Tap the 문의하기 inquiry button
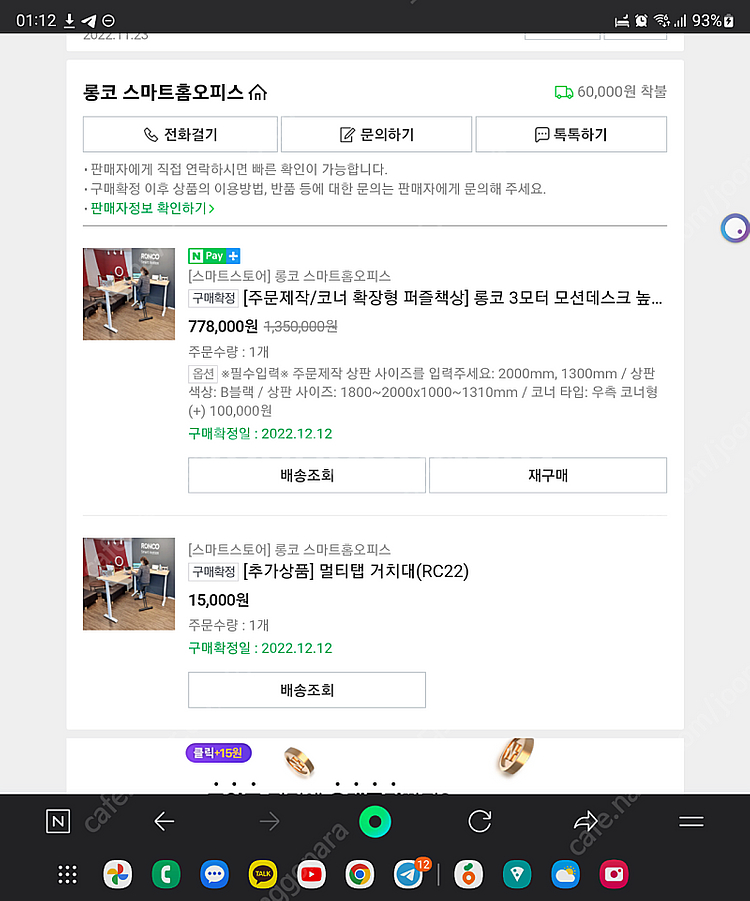The image size is (750, 901). click(x=376, y=134)
